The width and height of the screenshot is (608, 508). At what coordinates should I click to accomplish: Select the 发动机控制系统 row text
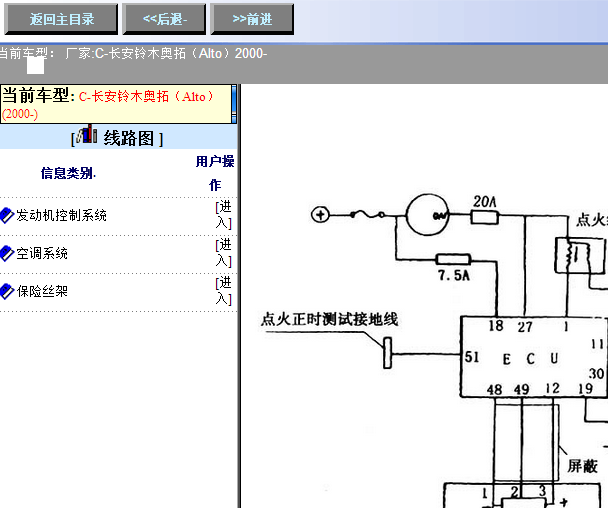click(61, 215)
